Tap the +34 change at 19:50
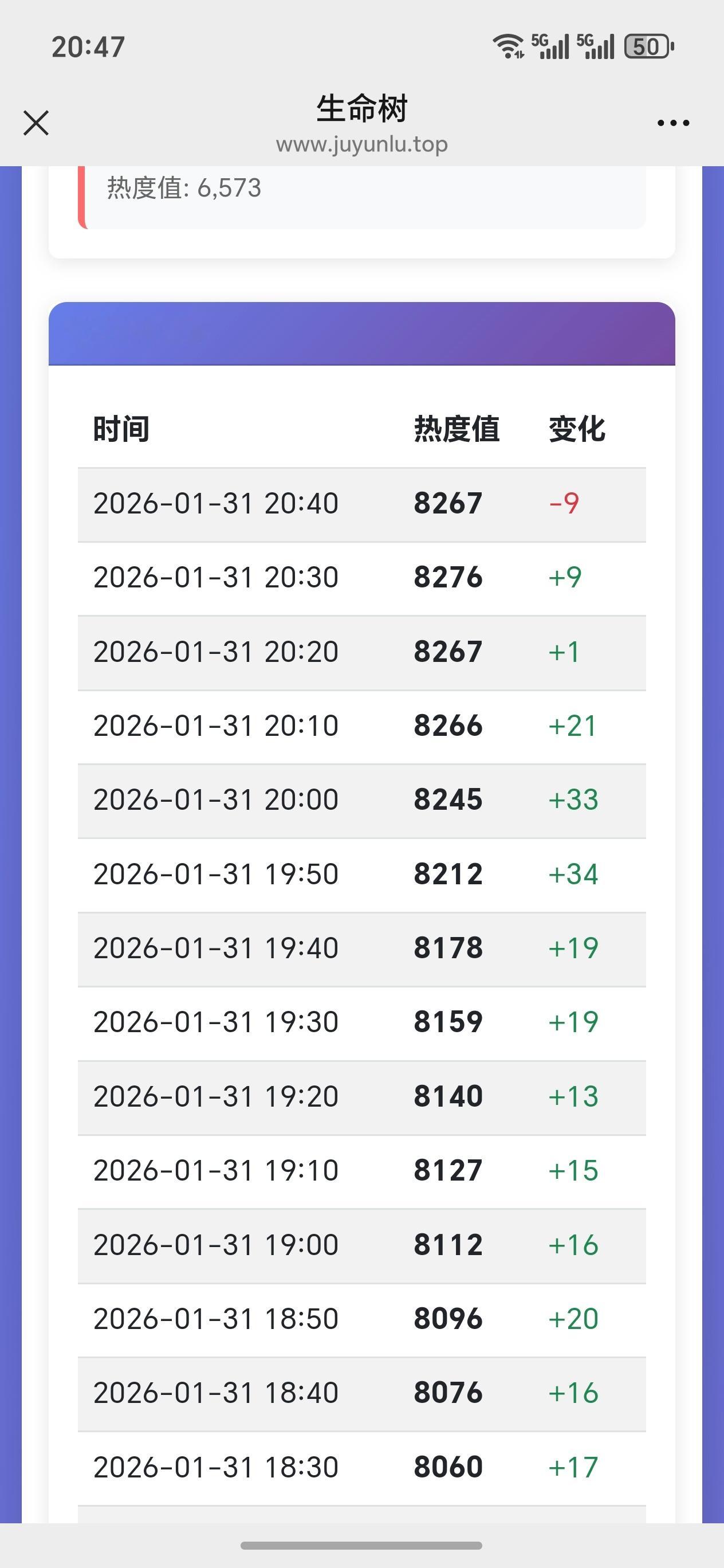724x1568 pixels. 573,875
